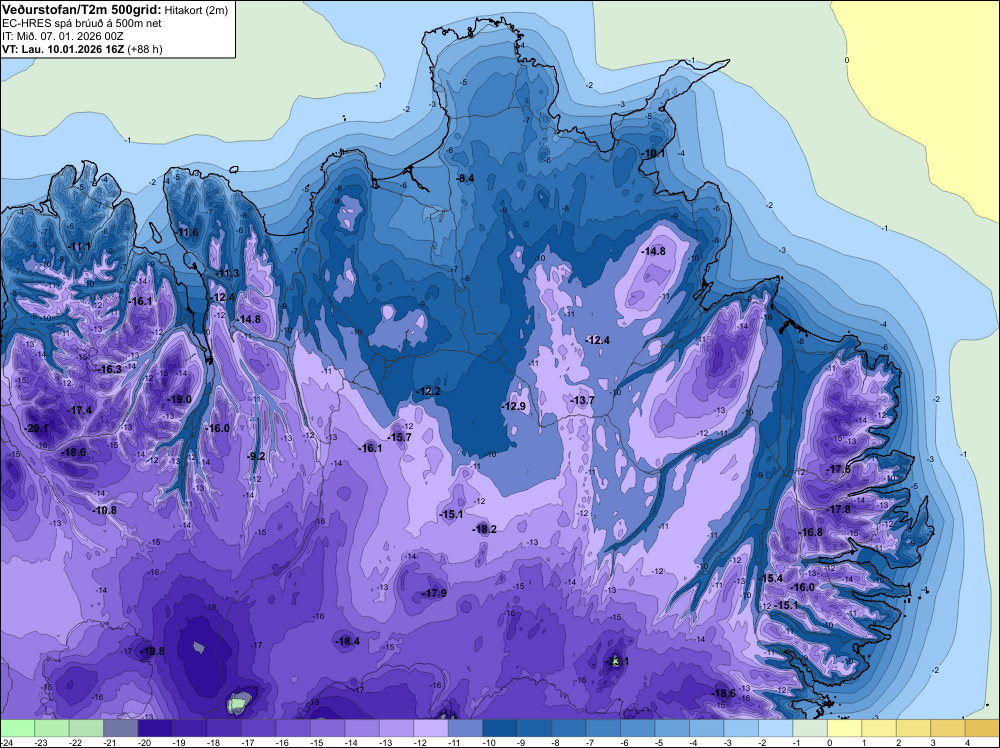
Task: Click the -11.6 temperature value on the map
Action: [x=187, y=232]
